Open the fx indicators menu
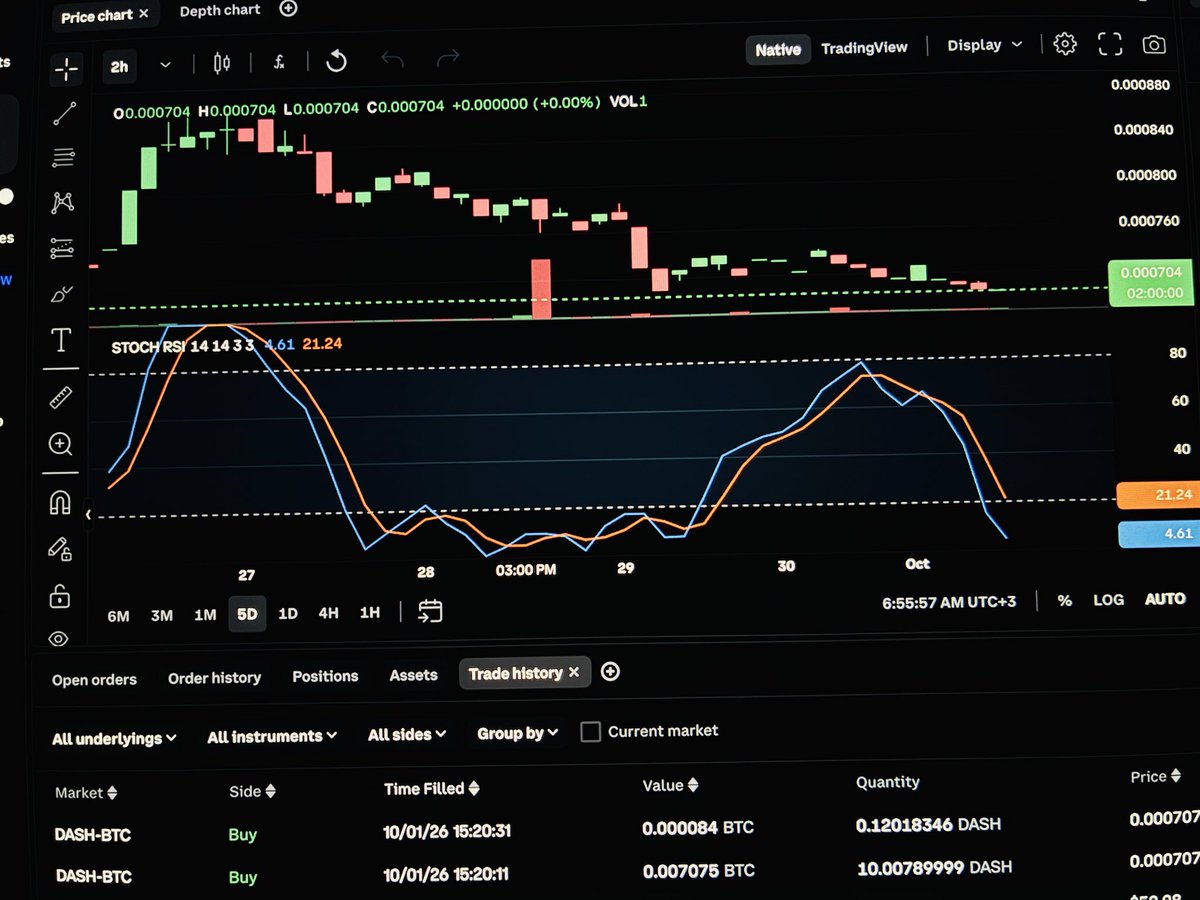 (280, 62)
